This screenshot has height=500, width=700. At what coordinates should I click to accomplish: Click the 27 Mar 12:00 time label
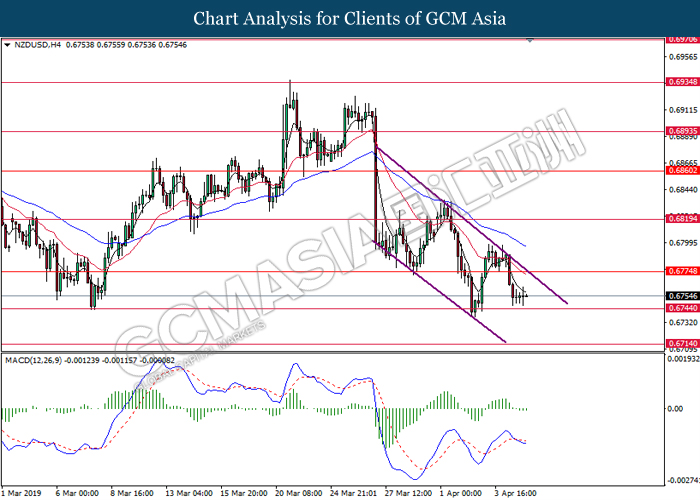coord(408,493)
